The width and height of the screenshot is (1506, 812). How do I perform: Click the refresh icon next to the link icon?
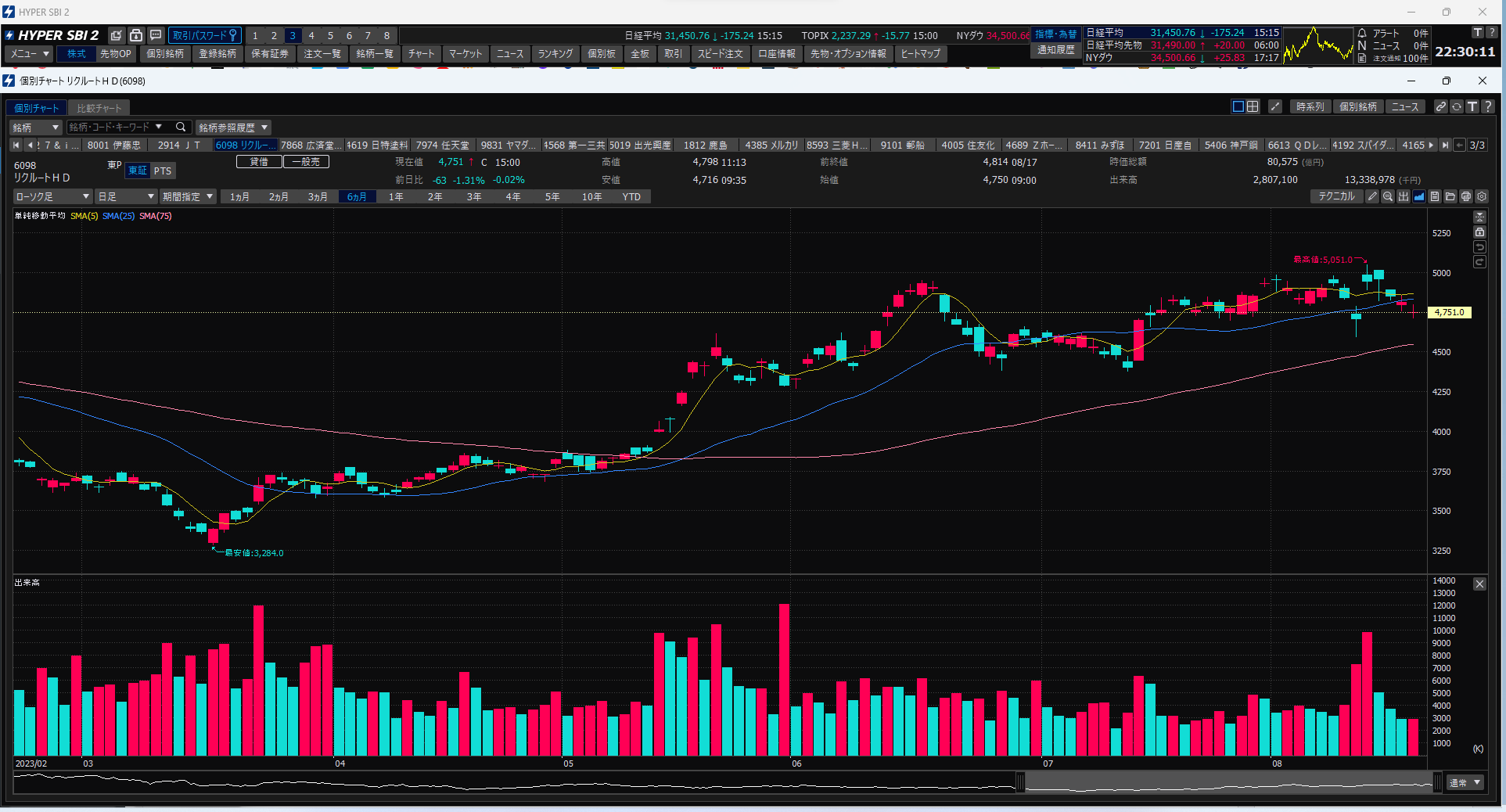(1457, 107)
